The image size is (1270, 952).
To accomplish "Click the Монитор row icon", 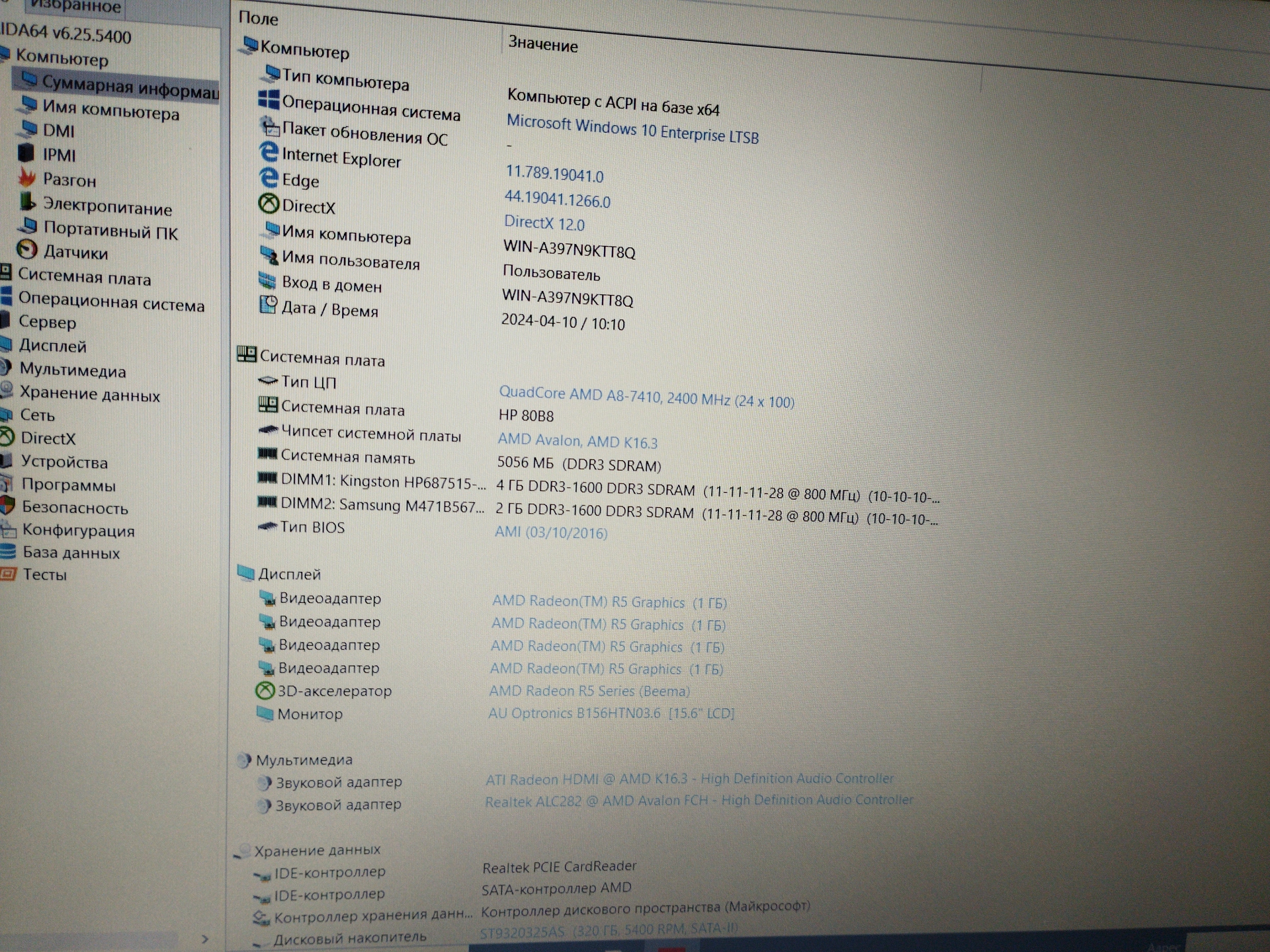I will point(265,713).
